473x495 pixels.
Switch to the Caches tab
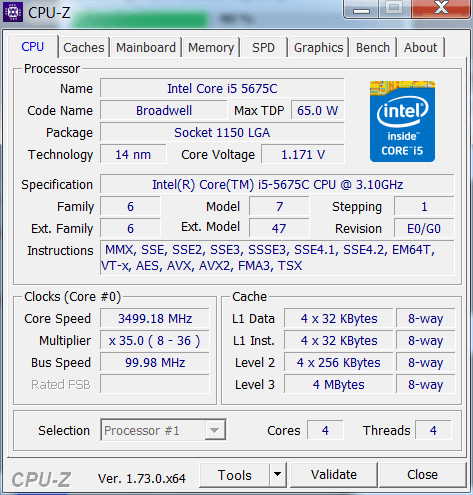(x=84, y=48)
